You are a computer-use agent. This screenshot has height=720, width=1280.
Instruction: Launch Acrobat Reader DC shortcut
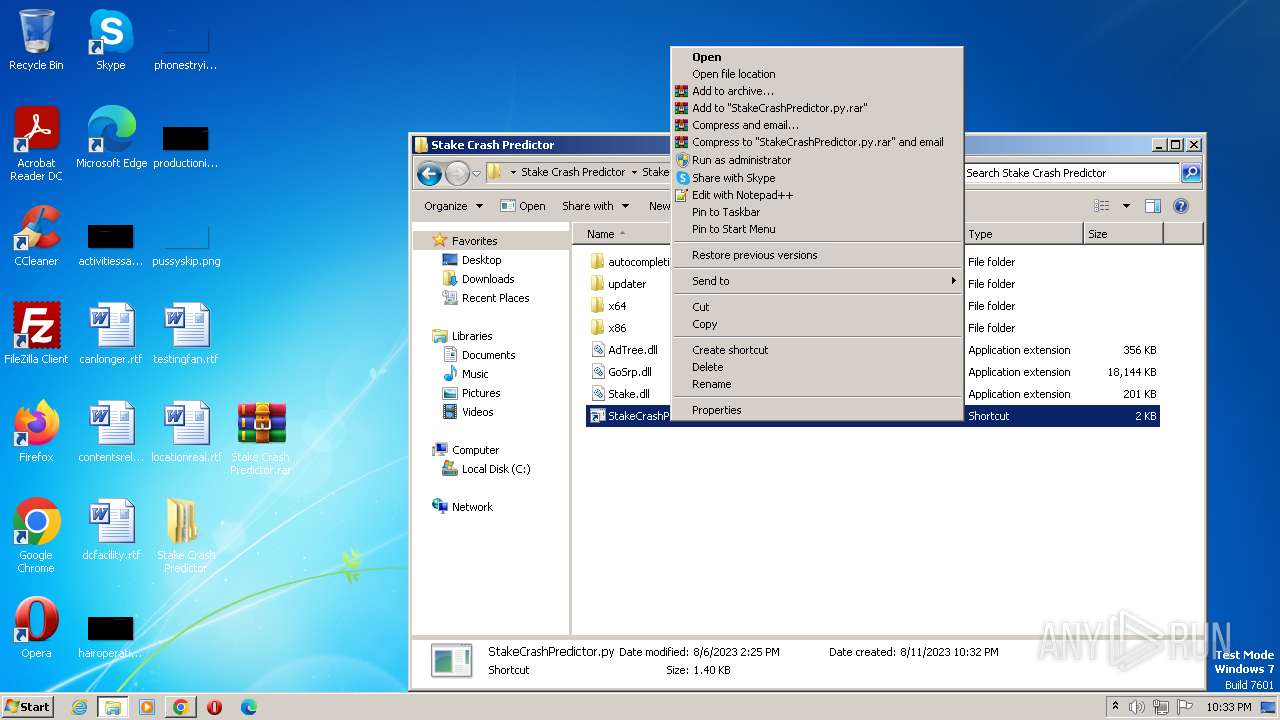(36, 144)
